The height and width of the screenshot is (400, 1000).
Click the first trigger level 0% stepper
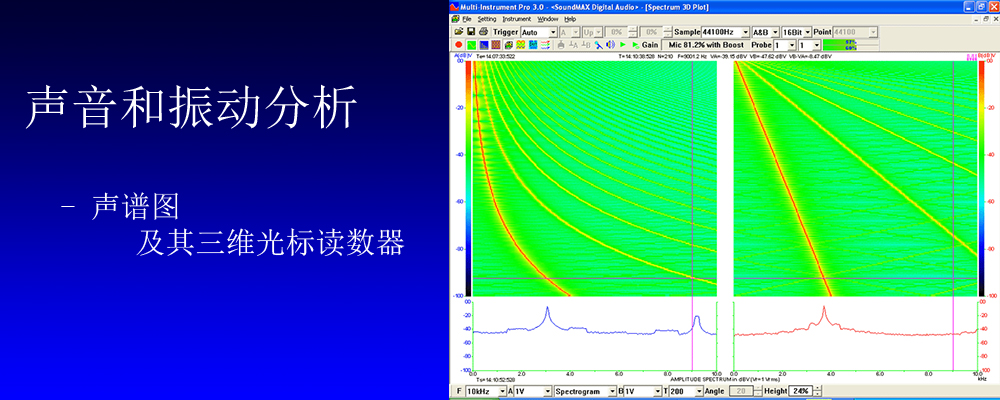[x=632, y=32]
